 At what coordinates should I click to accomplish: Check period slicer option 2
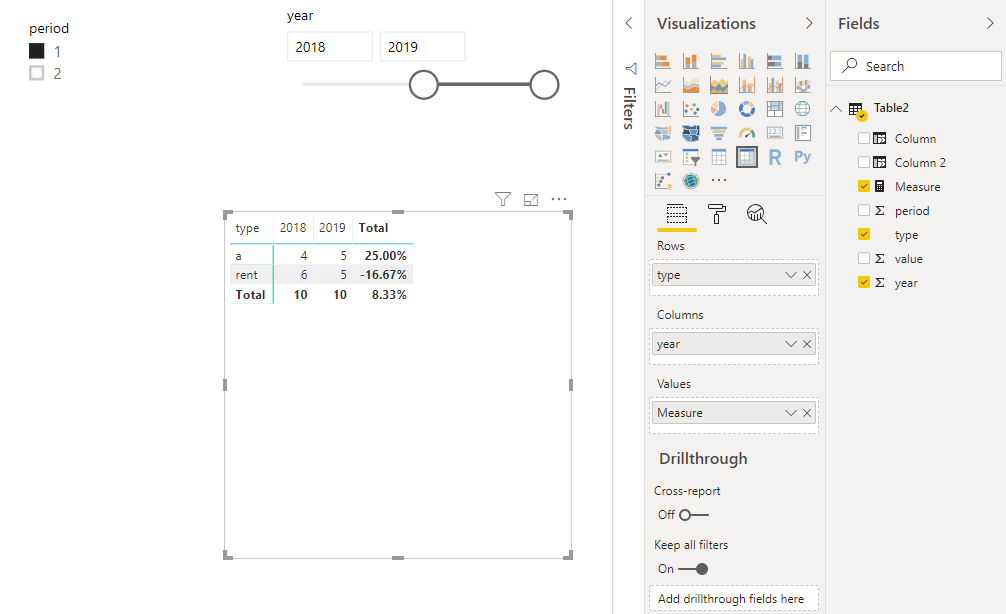click(37, 73)
